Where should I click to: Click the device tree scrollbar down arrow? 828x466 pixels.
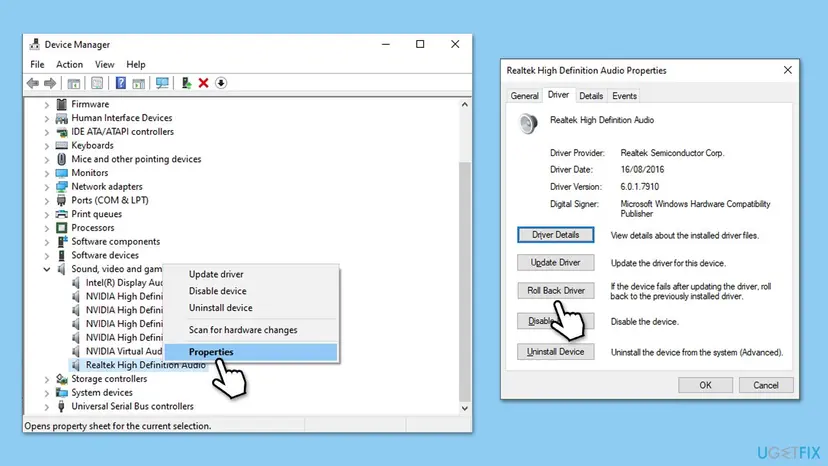coord(465,408)
